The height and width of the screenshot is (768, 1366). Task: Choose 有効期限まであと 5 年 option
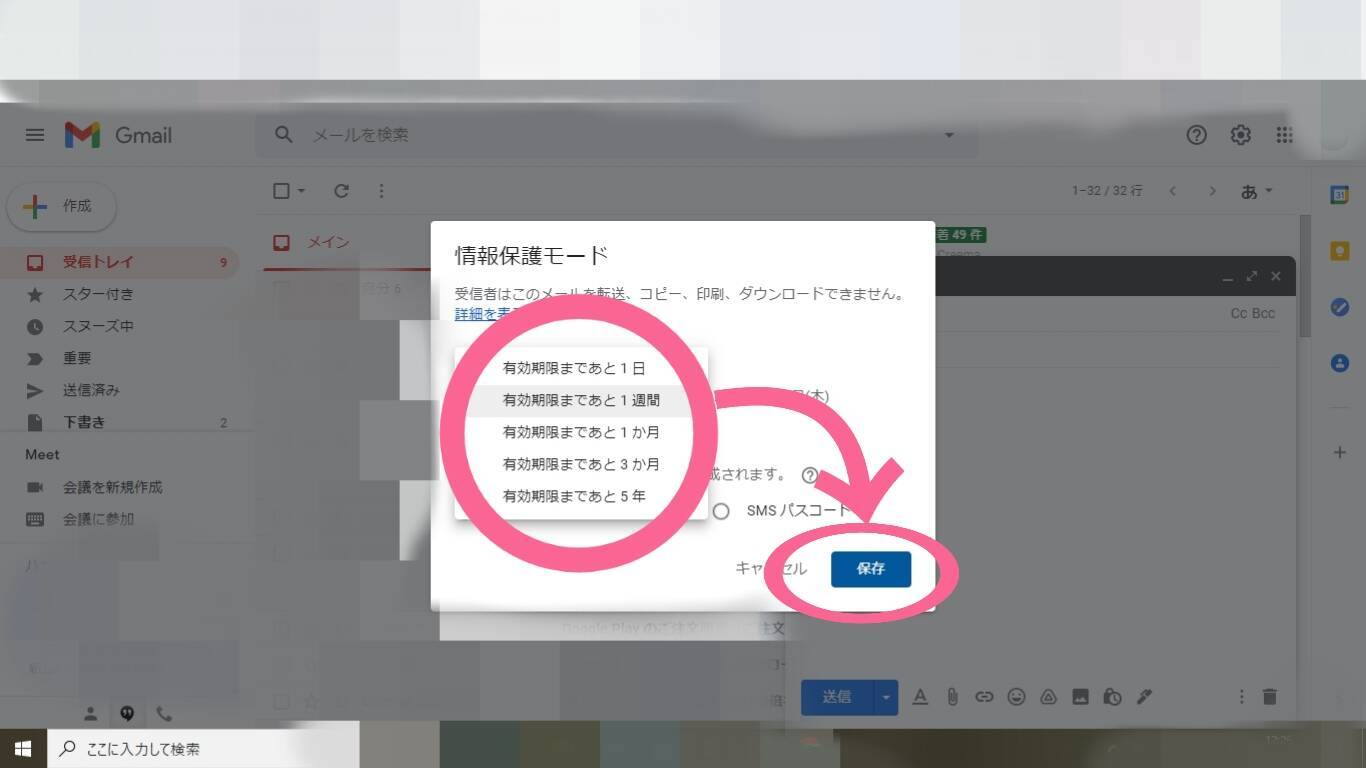tap(581, 496)
